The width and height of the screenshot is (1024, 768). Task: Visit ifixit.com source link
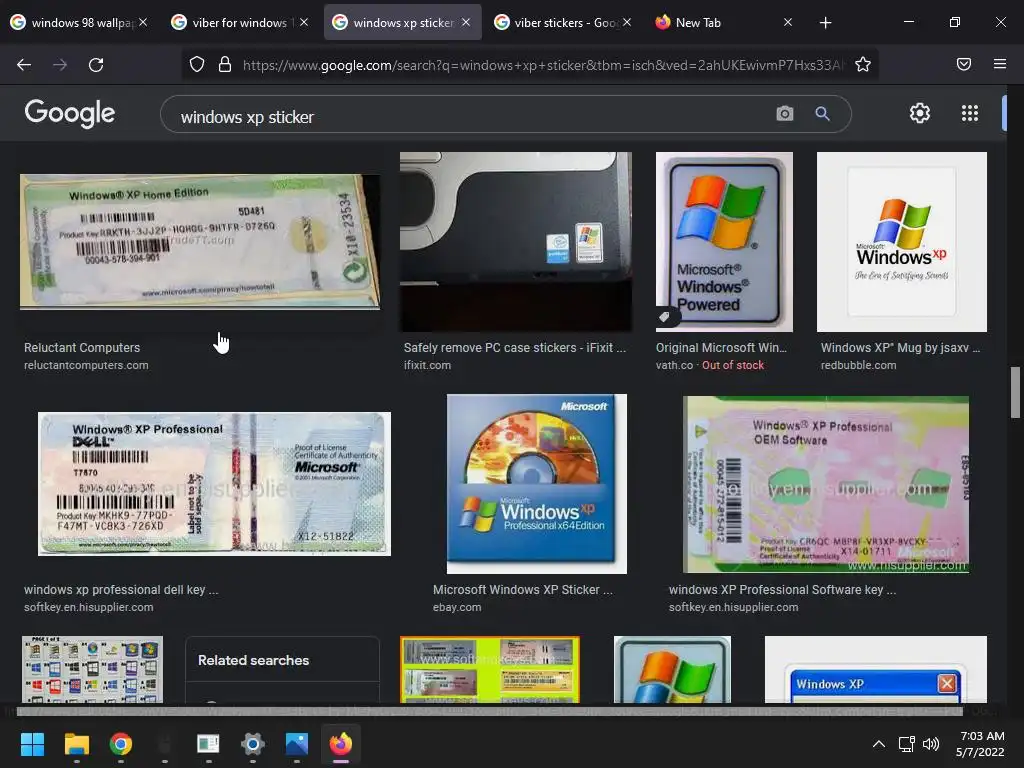pos(427,365)
